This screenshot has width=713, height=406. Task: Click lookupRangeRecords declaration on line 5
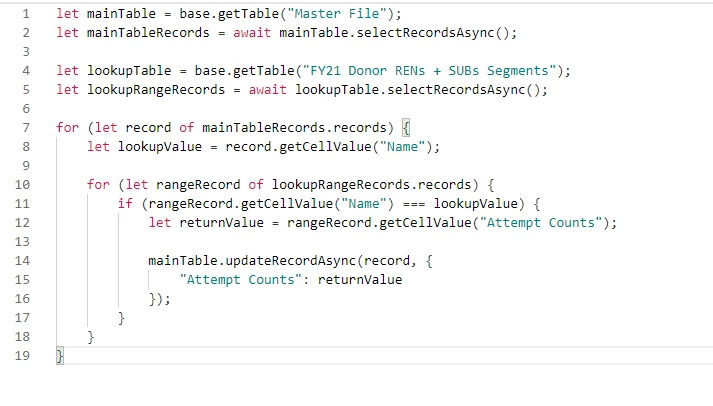pyautogui.click(x=156, y=90)
